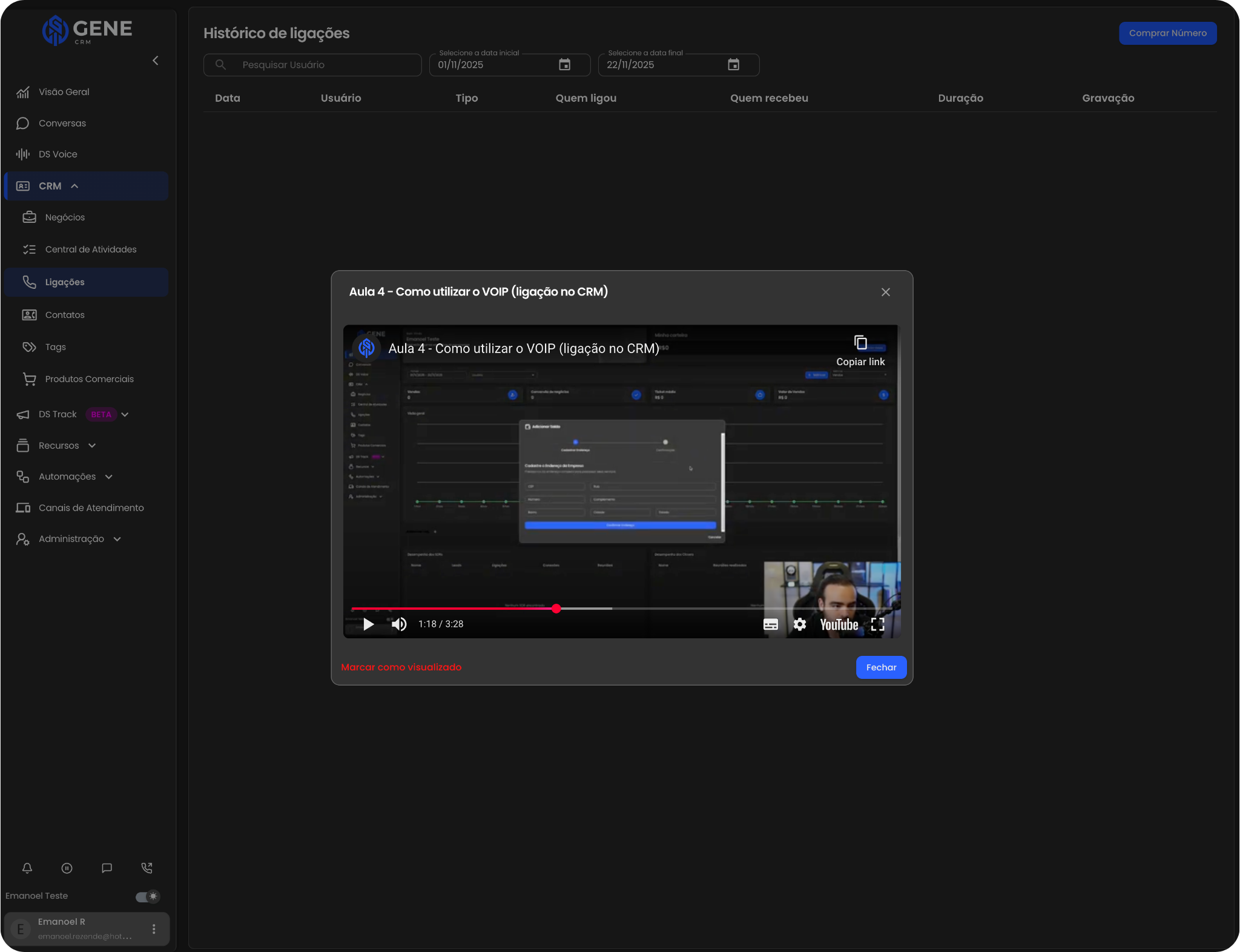The height and width of the screenshot is (952, 1240).
Task: Collapse the CRM menu group
Action: click(x=74, y=187)
